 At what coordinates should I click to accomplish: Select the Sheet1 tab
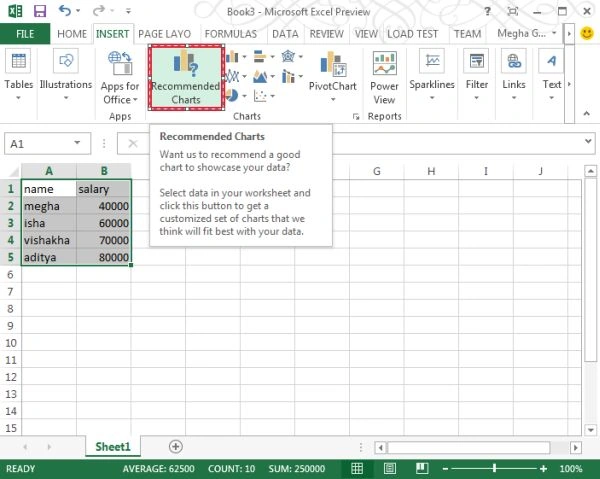pos(113,446)
